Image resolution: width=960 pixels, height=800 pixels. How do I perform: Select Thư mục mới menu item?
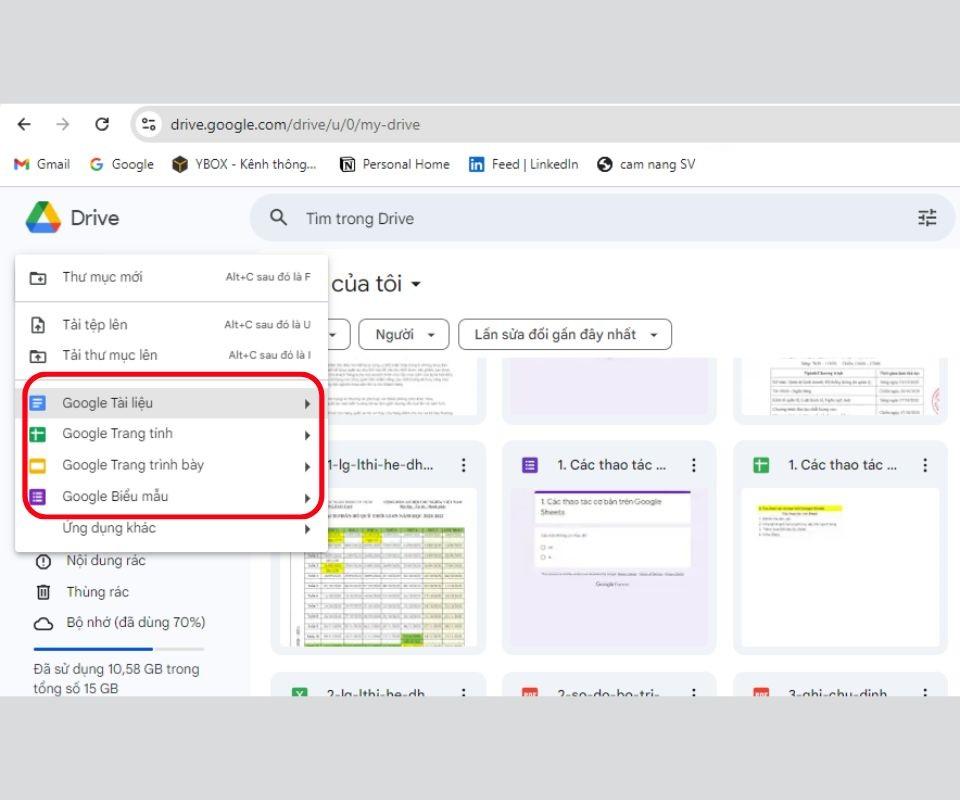coord(102,277)
